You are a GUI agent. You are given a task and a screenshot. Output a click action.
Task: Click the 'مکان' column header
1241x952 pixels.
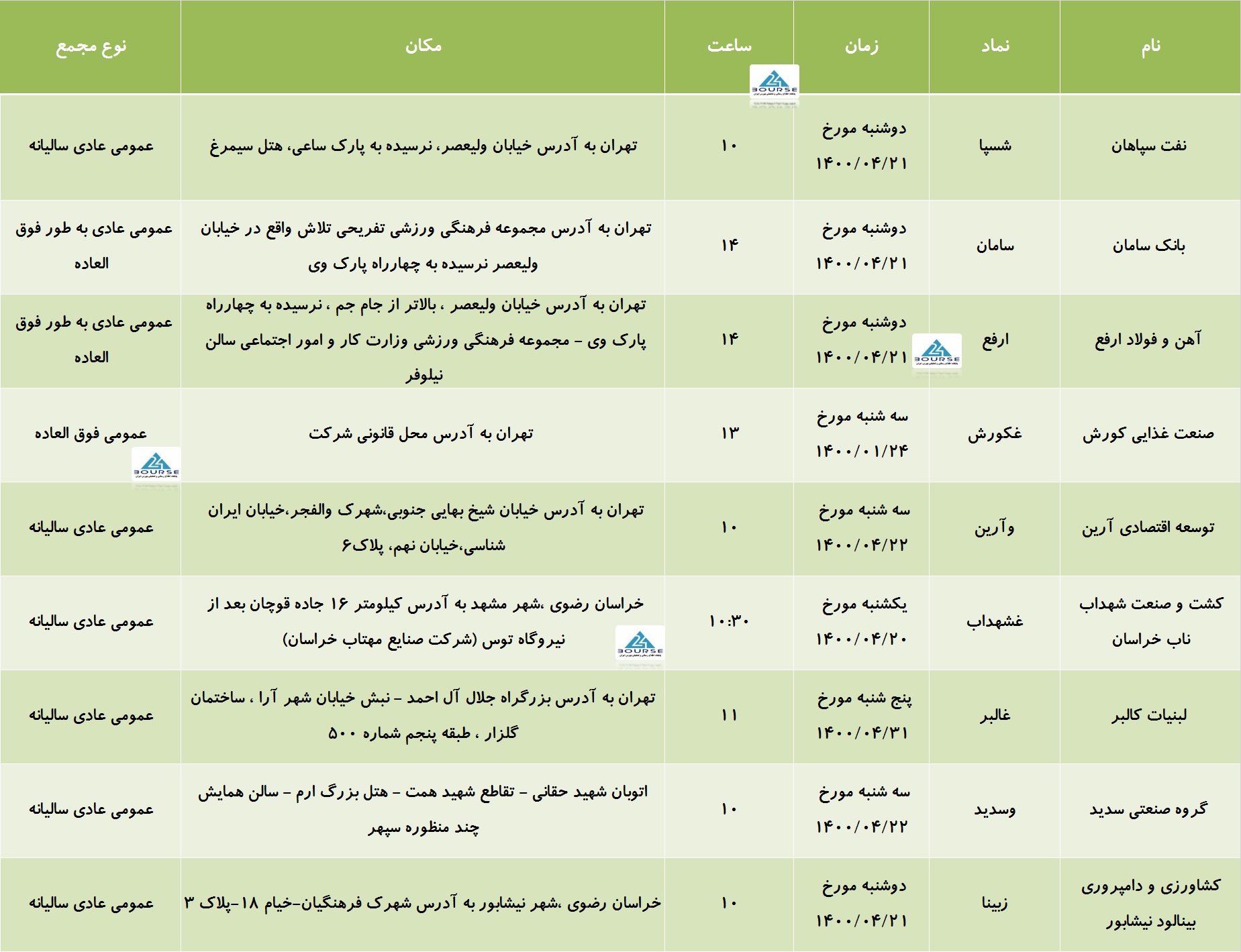pos(423,46)
